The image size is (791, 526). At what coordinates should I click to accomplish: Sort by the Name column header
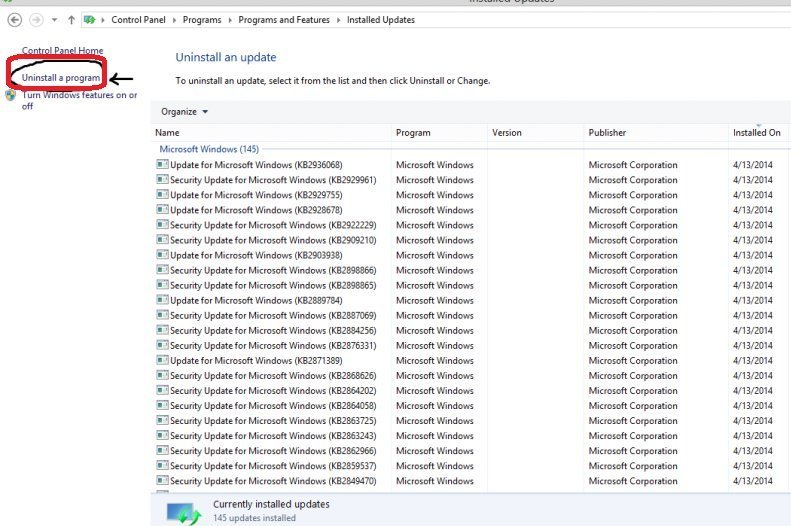[x=167, y=133]
